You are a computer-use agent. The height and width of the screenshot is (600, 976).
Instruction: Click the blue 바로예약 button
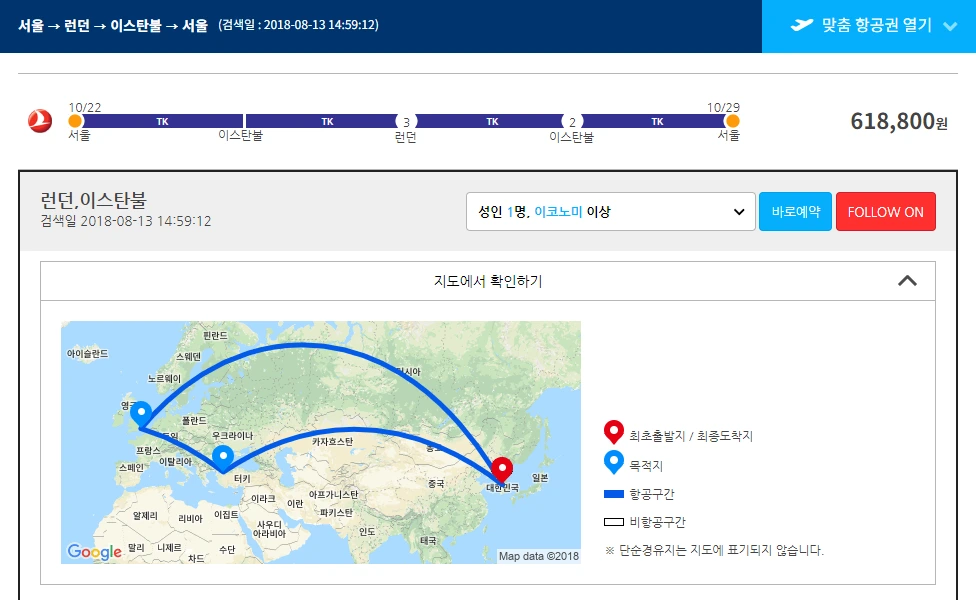tap(795, 211)
